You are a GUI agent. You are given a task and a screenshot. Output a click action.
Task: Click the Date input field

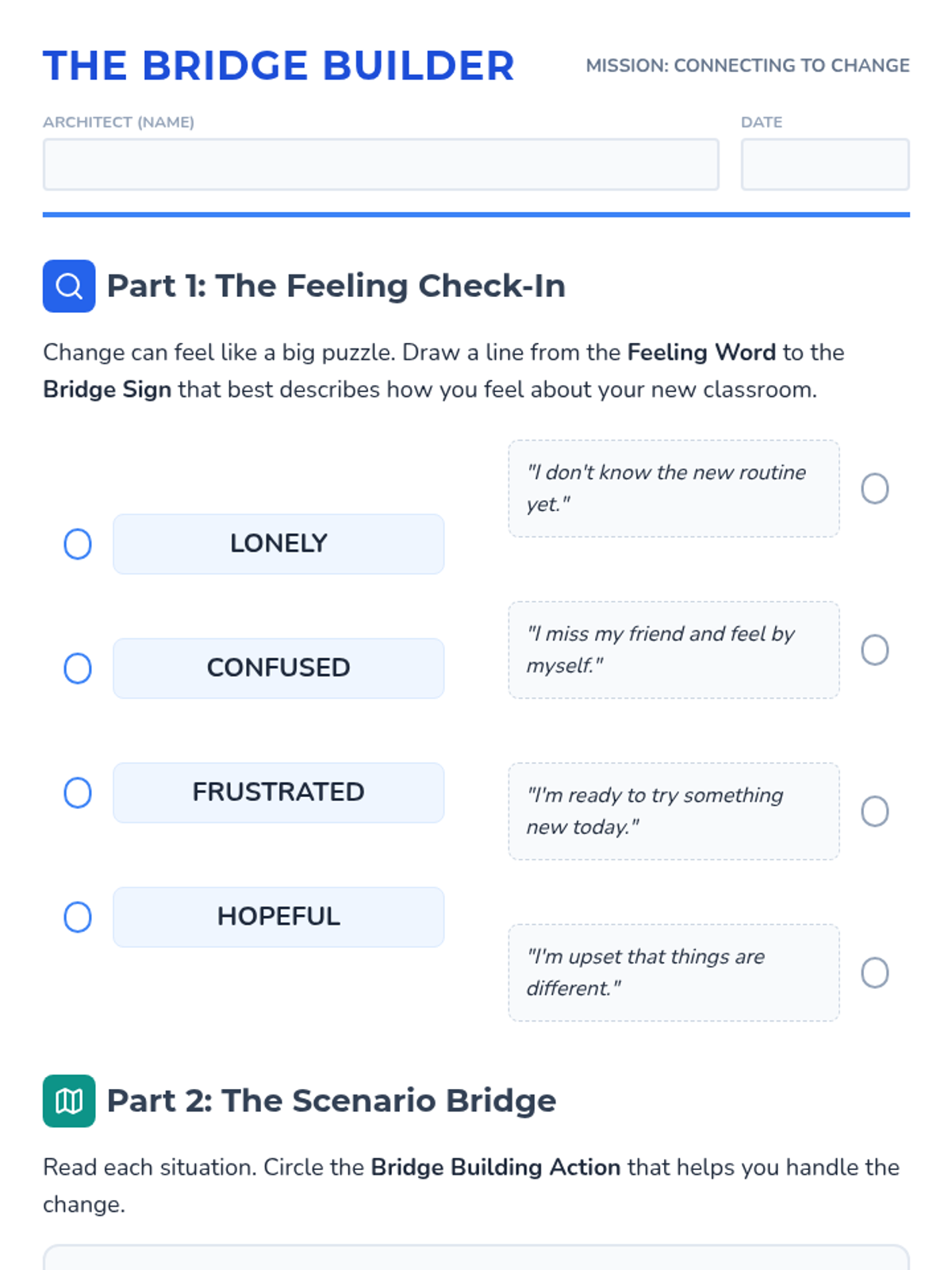pyautogui.click(x=825, y=164)
